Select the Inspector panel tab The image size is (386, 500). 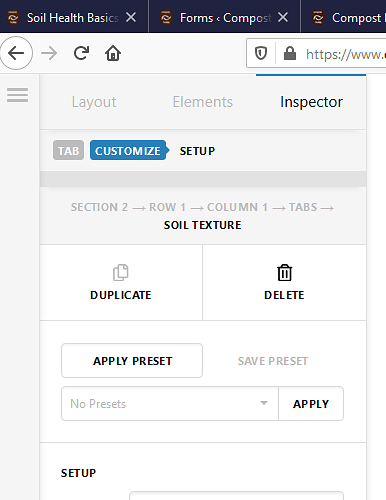[311, 102]
